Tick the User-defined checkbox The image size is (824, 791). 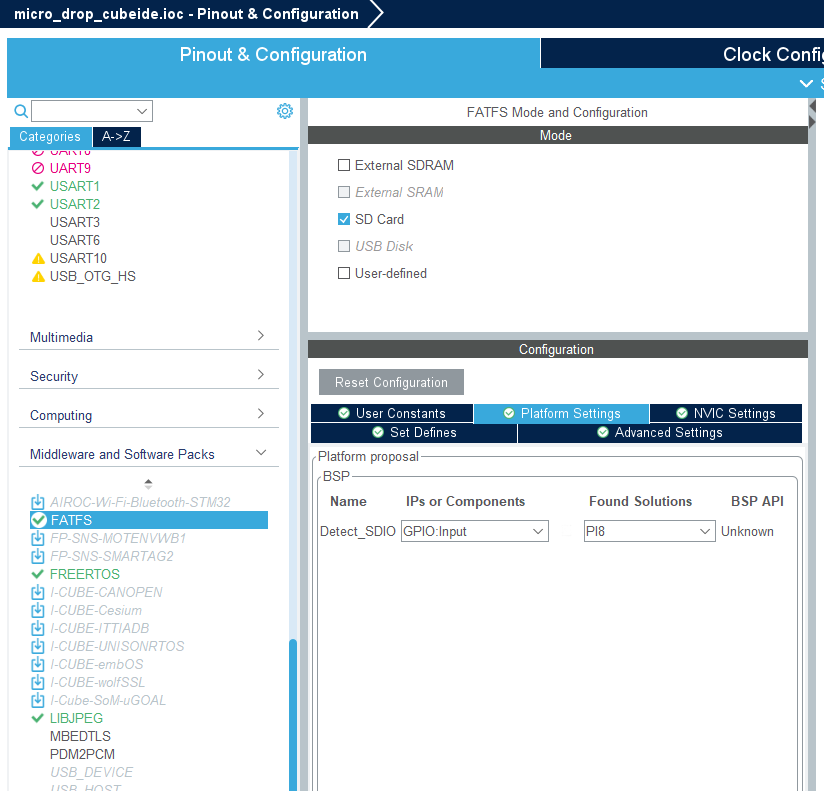tap(344, 273)
